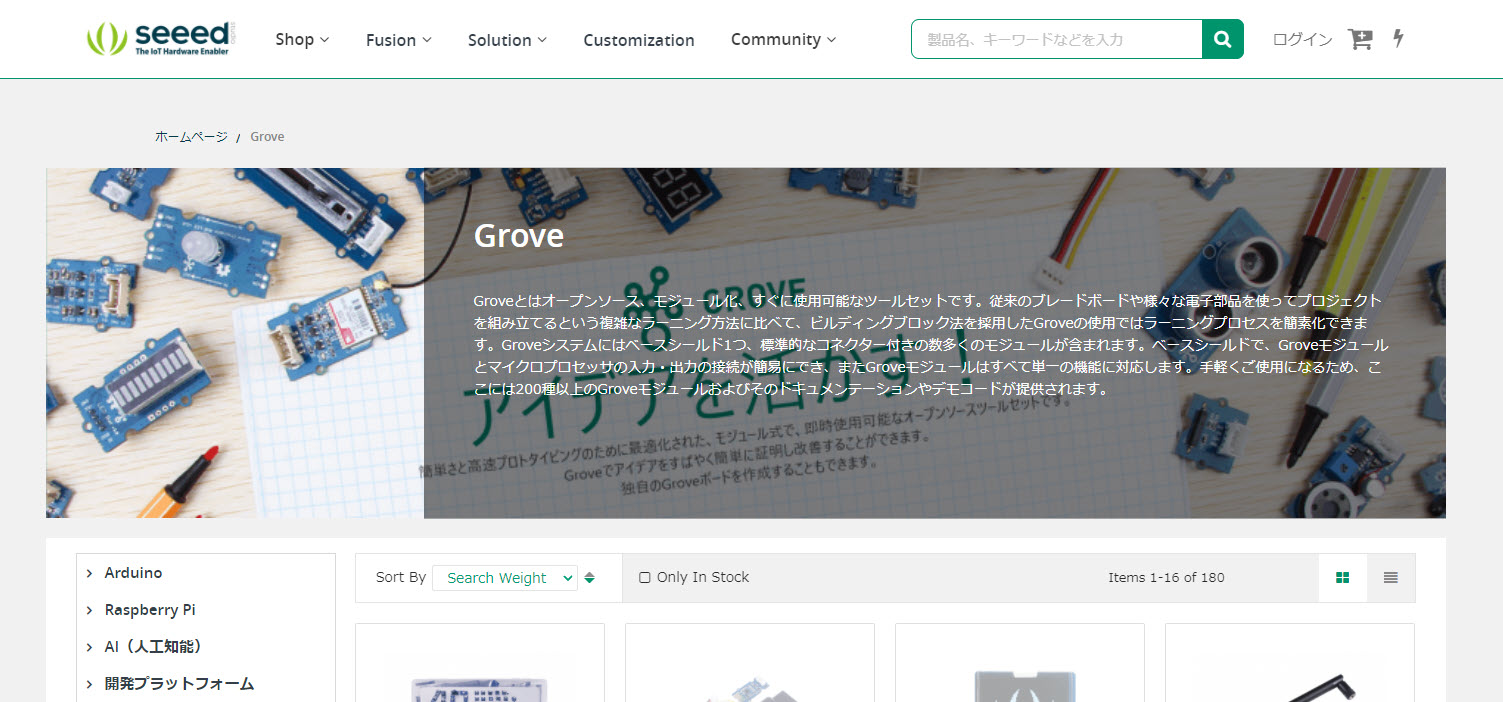
Task: Click the 'Sort By' label
Action: (x=401, y=577)
